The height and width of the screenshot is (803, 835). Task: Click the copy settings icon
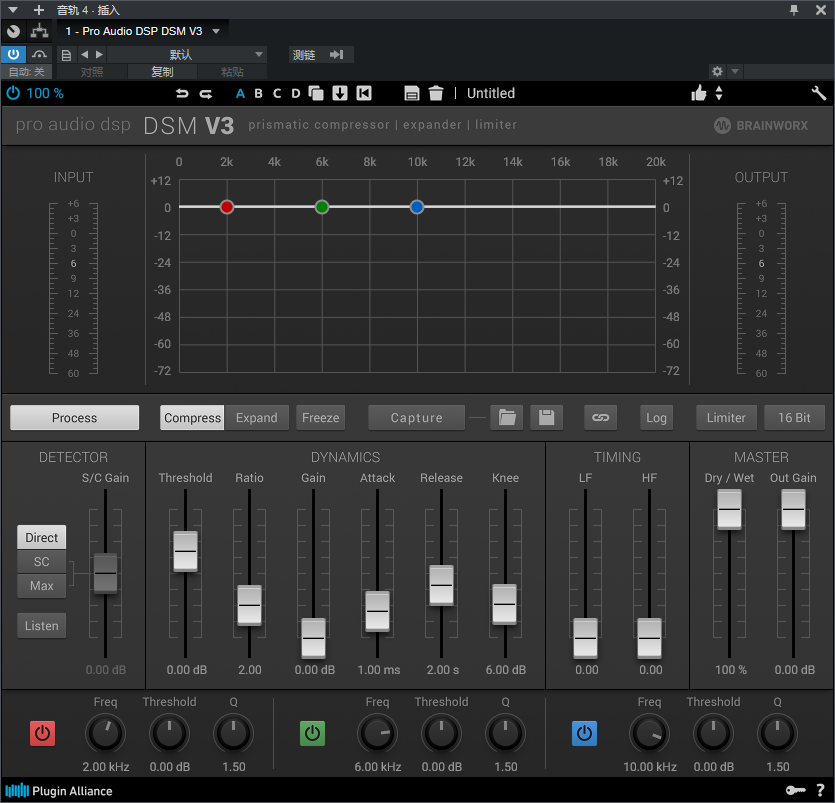tap(316, 93)
